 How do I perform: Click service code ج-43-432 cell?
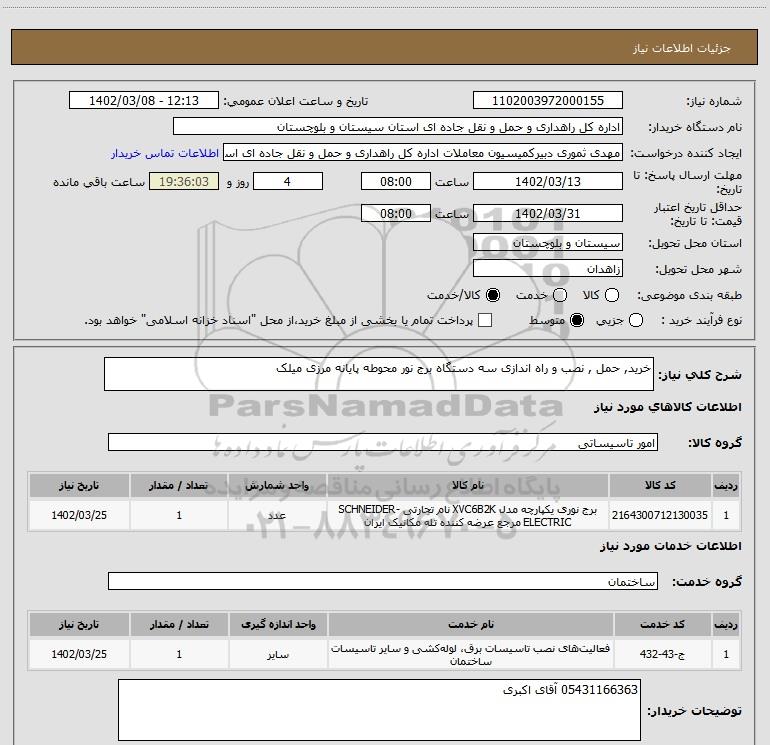coord(662,654)
